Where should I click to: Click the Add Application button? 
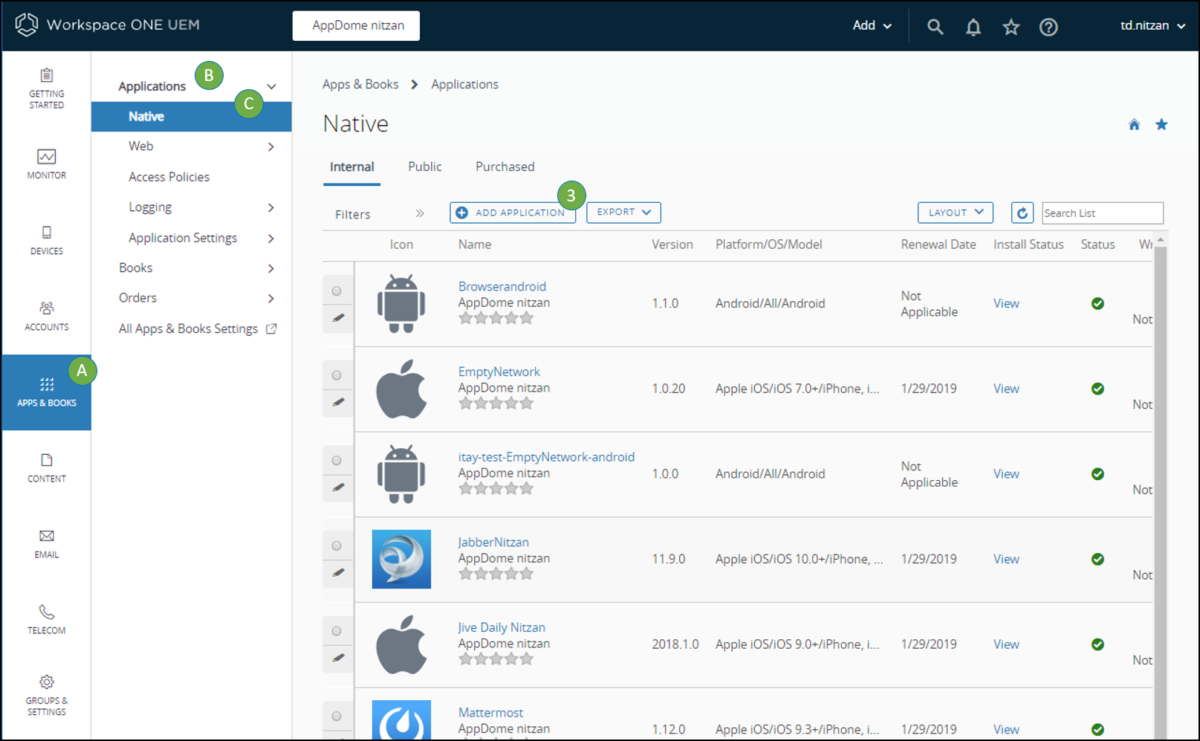click(x=512, y=212)
